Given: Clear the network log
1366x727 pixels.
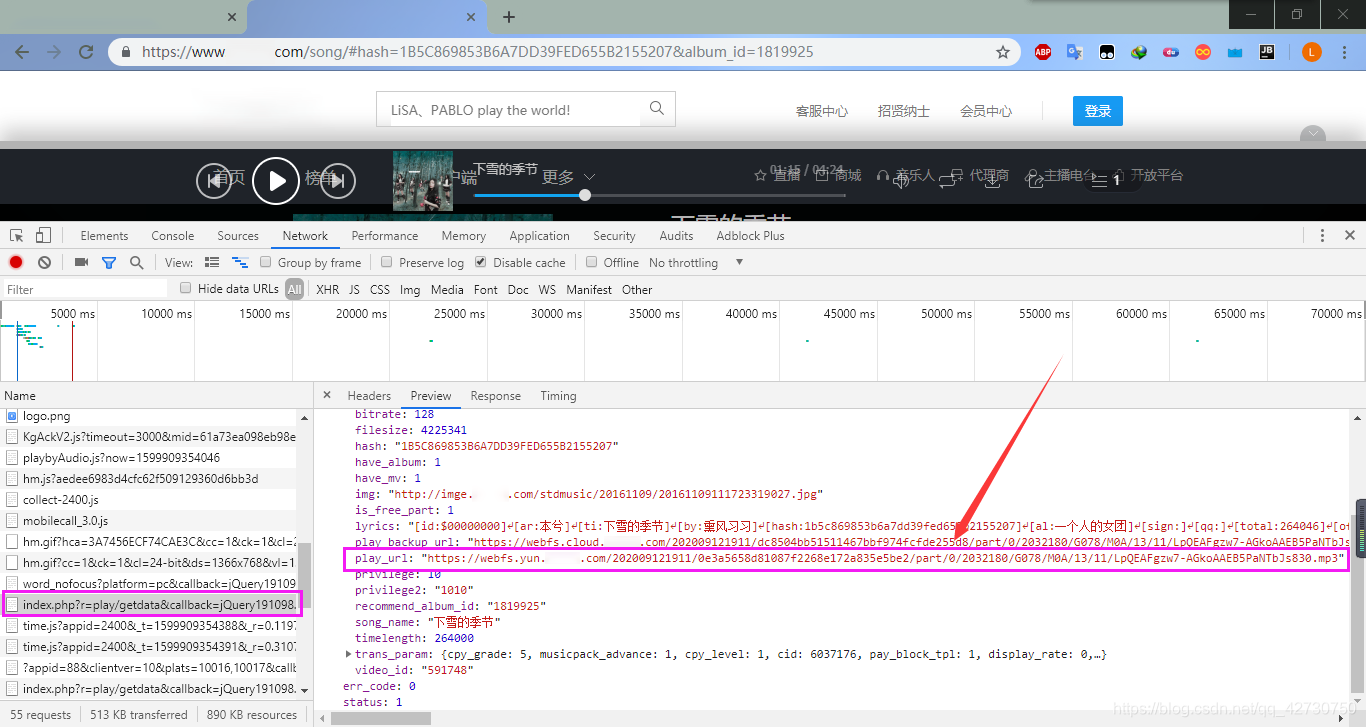Looking at the screenshot, I should 44,262.
